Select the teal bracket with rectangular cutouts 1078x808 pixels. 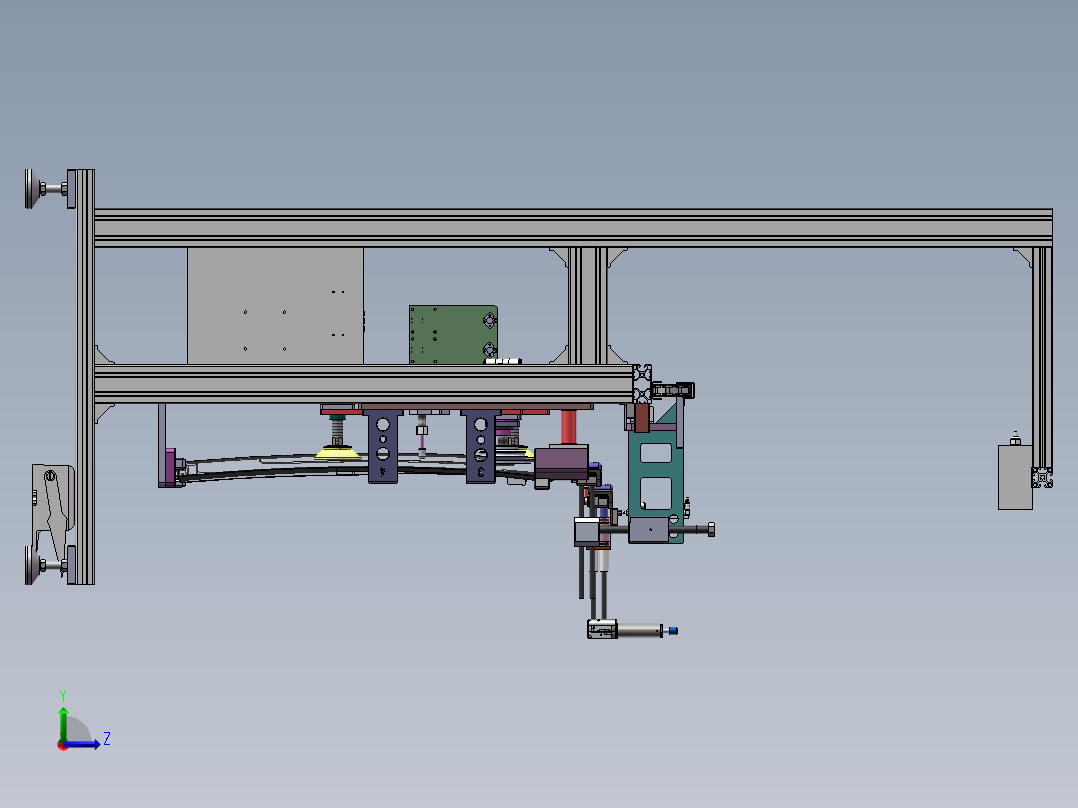(x=656, y=474)
